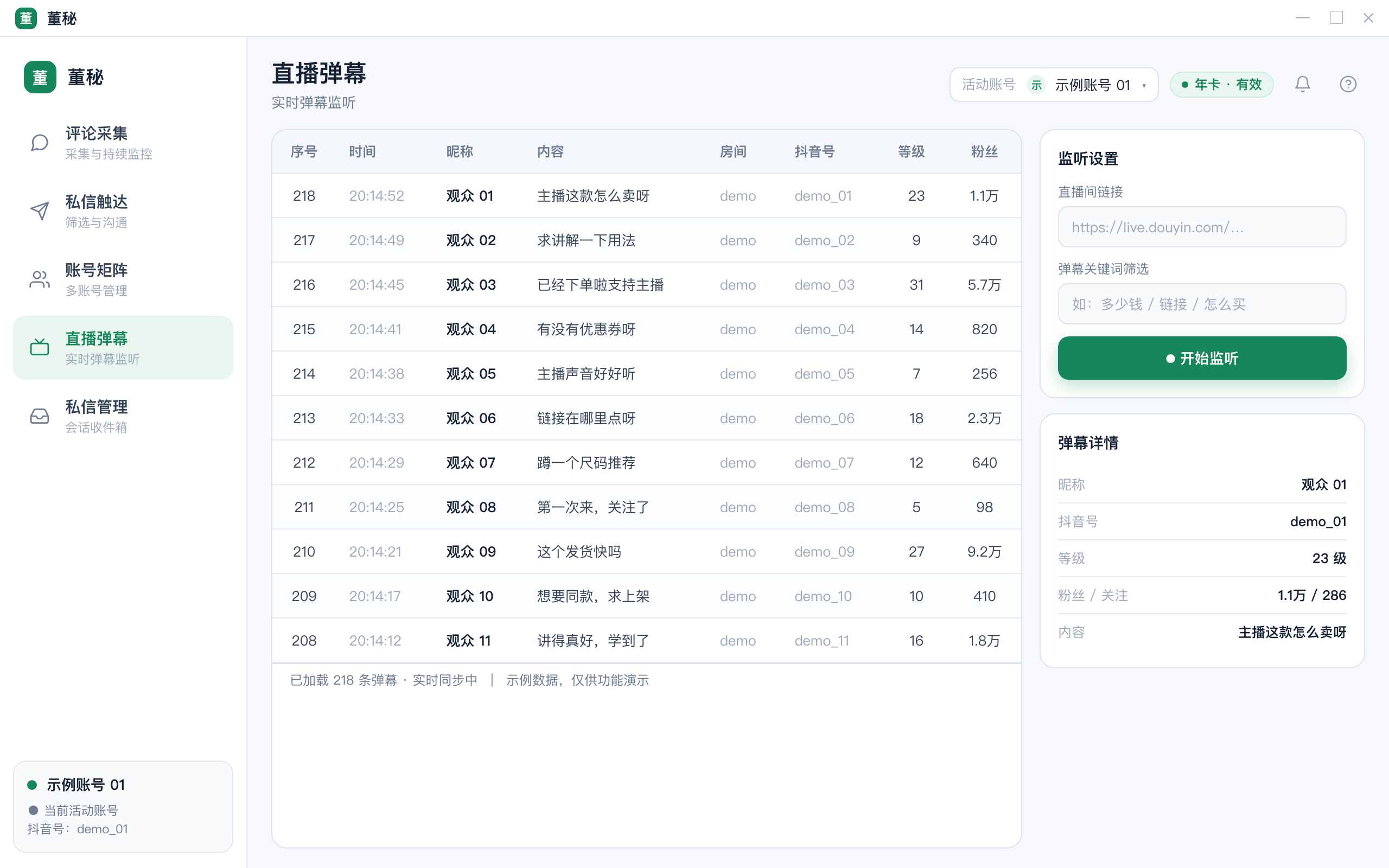Click the 23 级 value in 弹幕详情
The height and width of the screenshot is (868, 1389).
point(1329,558)
